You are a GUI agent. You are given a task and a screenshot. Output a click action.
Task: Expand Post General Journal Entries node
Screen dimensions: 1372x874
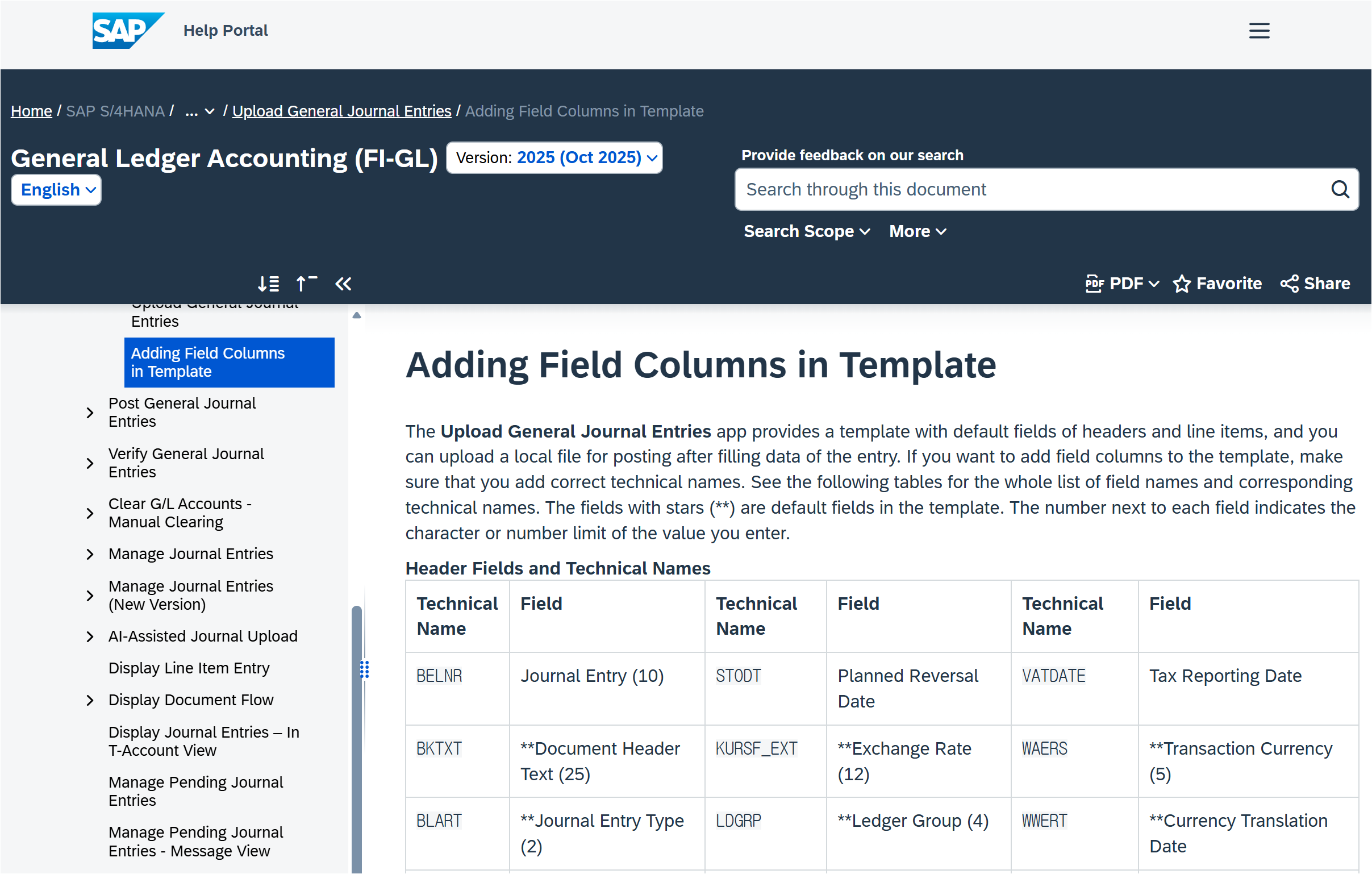90,413
